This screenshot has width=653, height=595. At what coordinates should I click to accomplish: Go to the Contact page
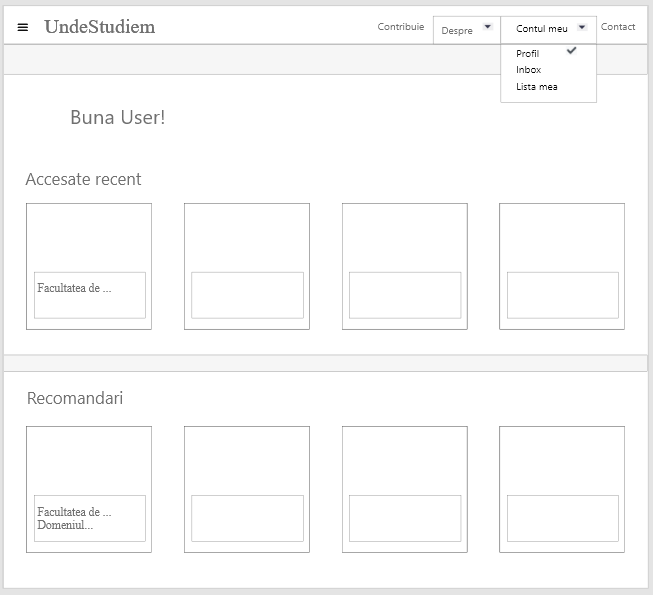click(618, 27)
